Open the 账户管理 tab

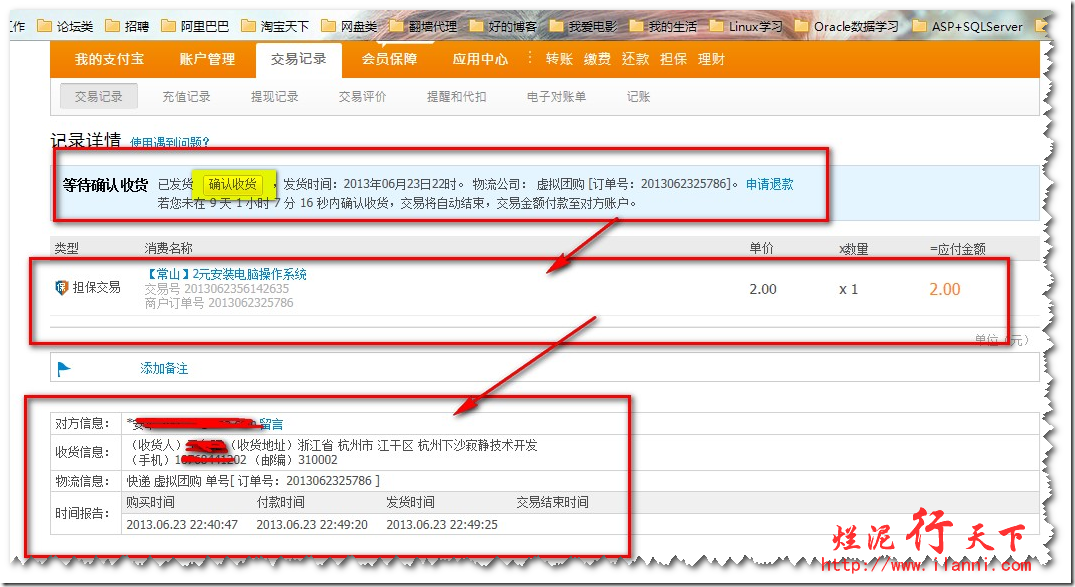point(208,59)
